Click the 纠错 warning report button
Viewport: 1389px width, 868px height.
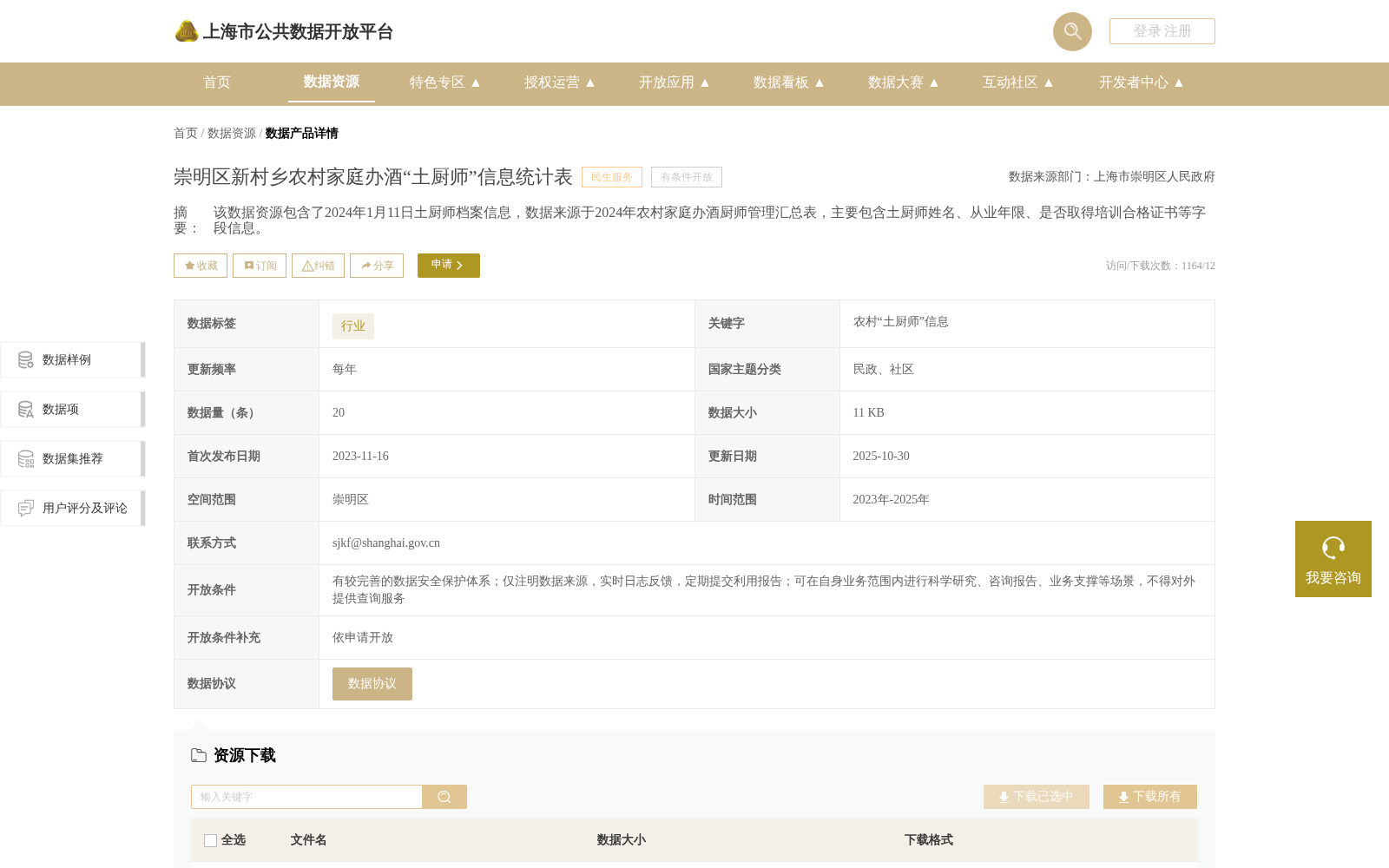[318, 266]
